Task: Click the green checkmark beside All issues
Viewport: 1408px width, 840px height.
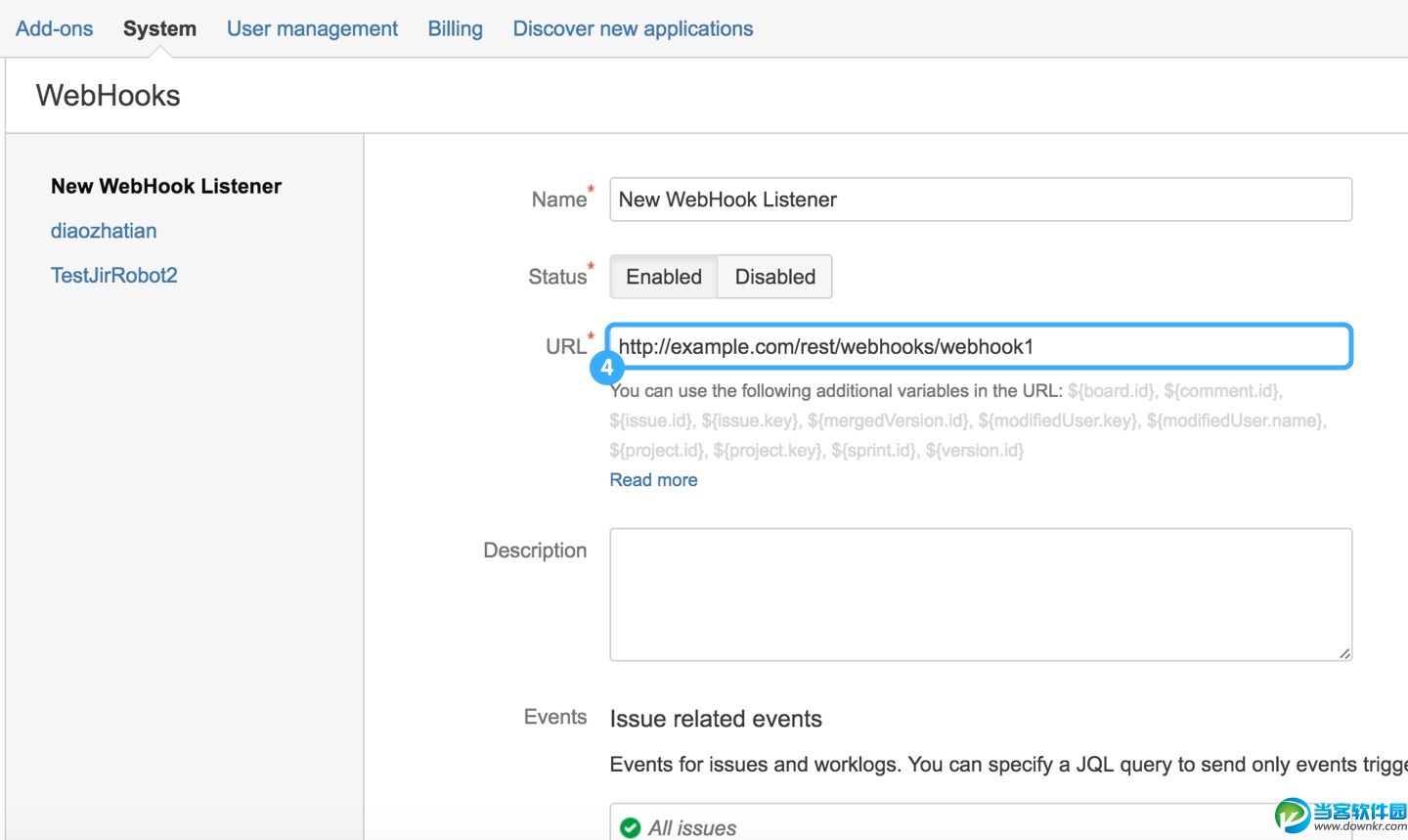Action: [631, 828]
